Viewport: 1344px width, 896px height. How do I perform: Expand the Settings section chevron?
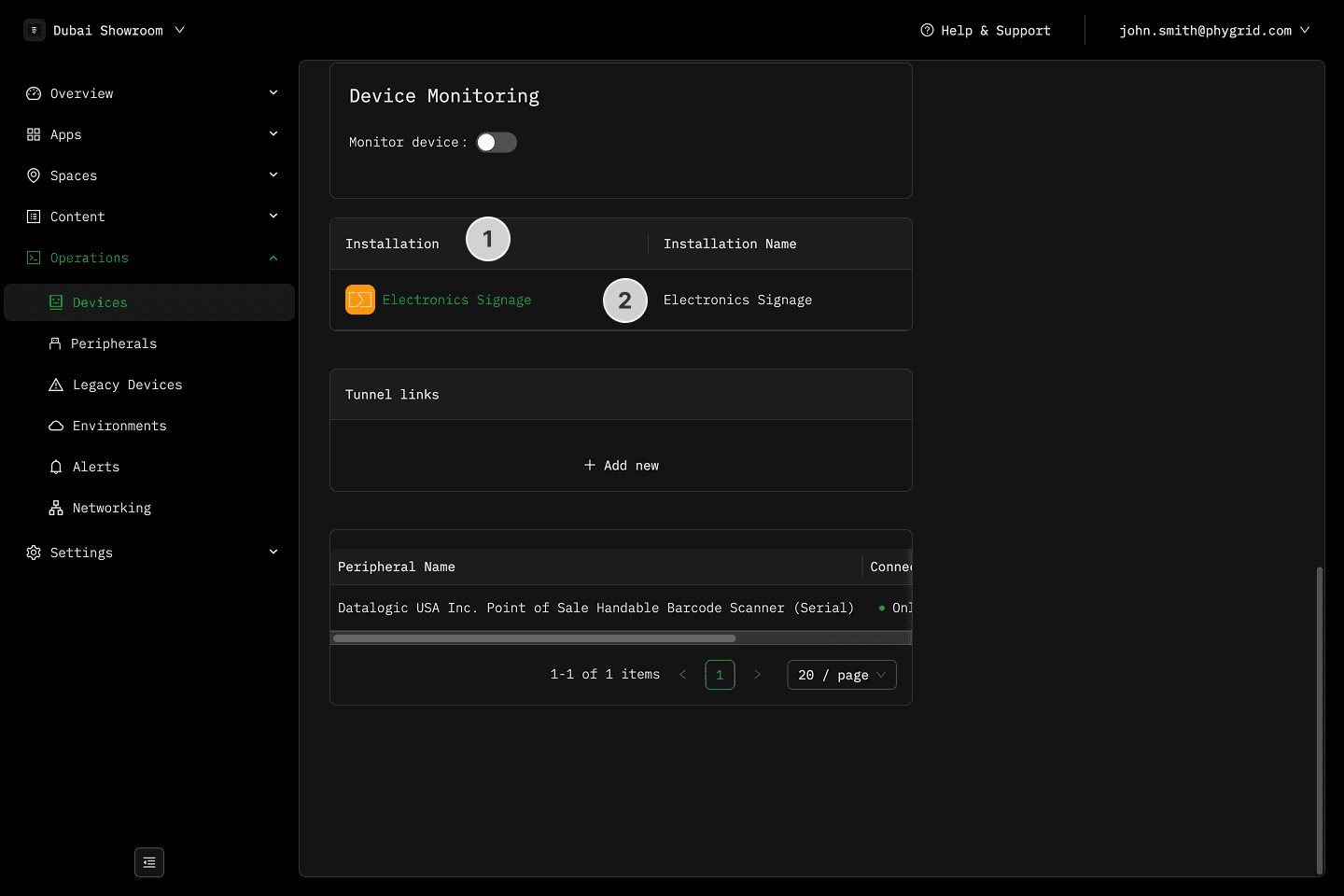(273, 553)
